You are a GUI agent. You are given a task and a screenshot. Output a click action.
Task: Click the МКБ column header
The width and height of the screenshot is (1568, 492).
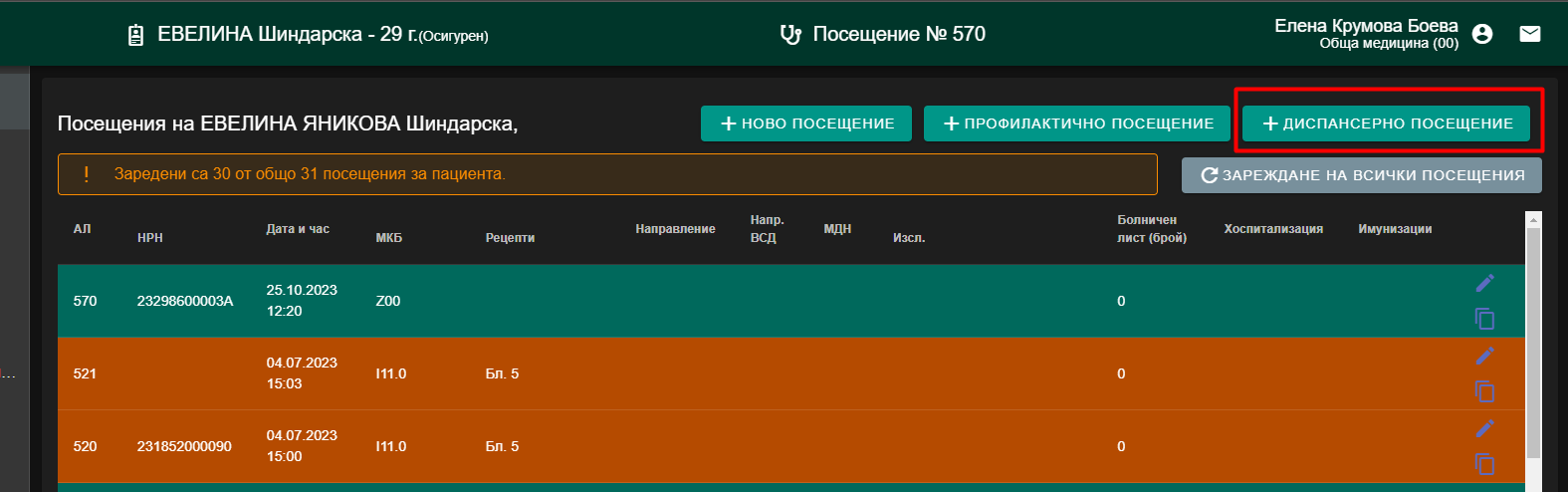point(388,238)
